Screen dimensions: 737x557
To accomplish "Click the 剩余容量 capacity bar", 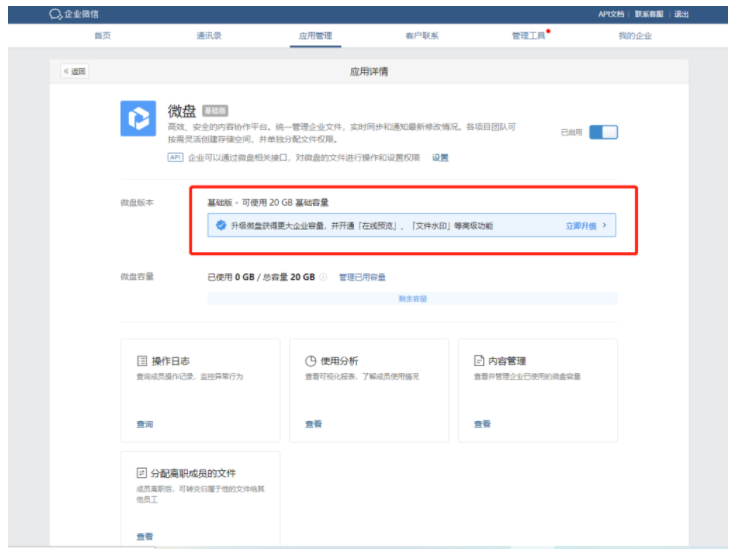I will click(x=413, y=298).
